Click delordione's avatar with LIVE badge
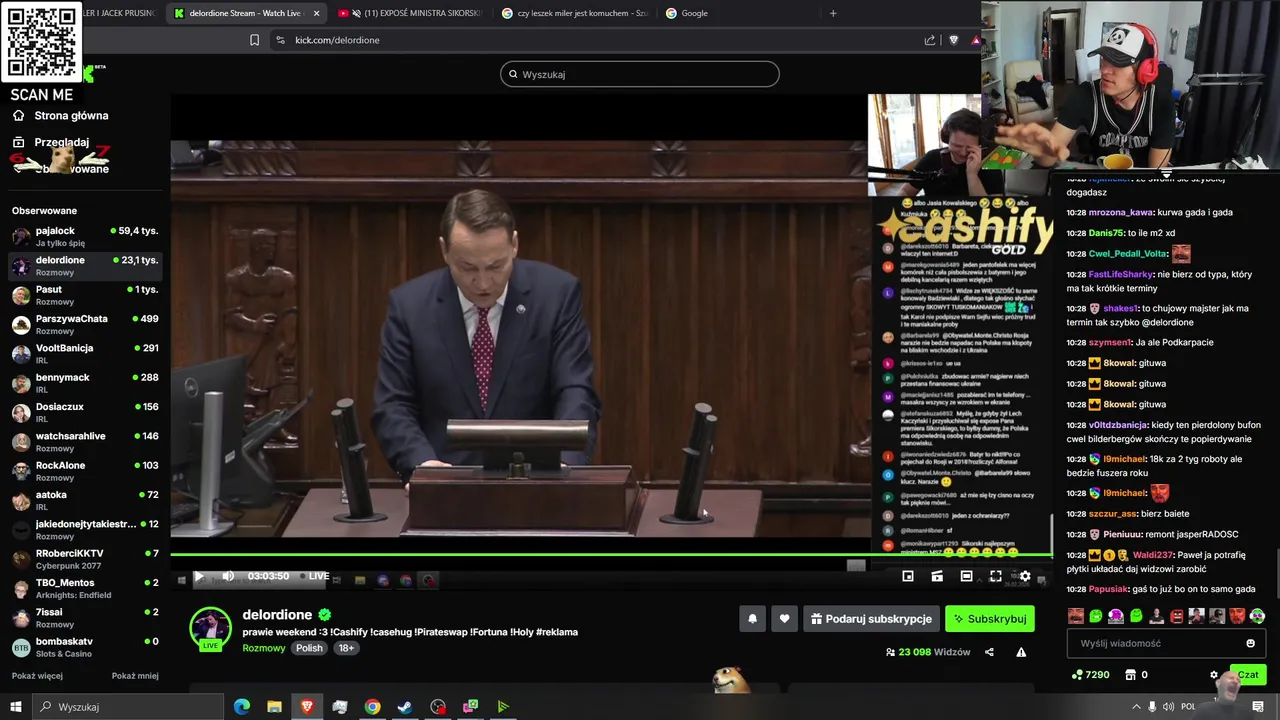This screenshot has width=1280, height=720. (x=210, y=628)
